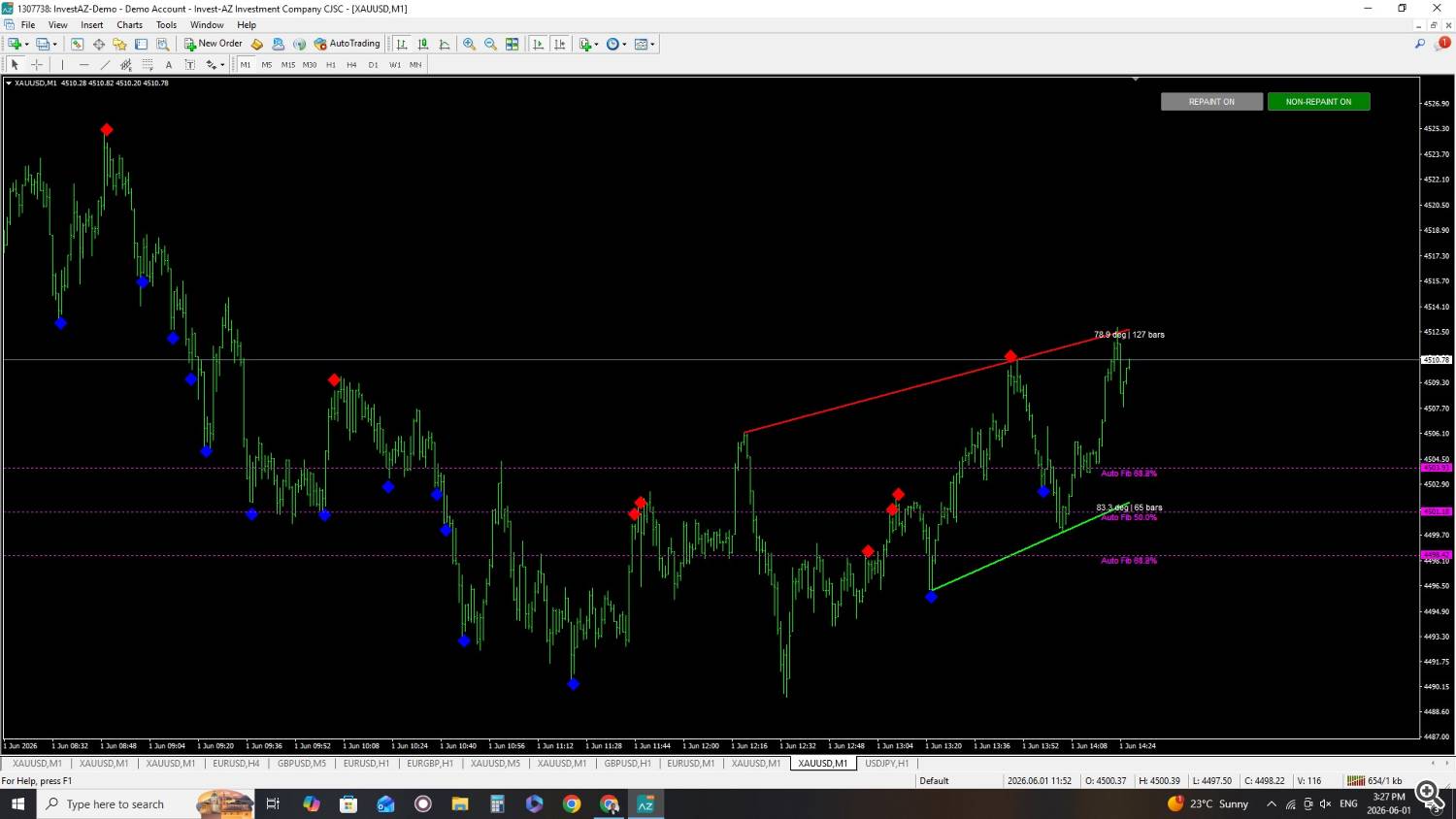Draw a vertical line tool
1456x819 pixels.
(x=62, y=65)
